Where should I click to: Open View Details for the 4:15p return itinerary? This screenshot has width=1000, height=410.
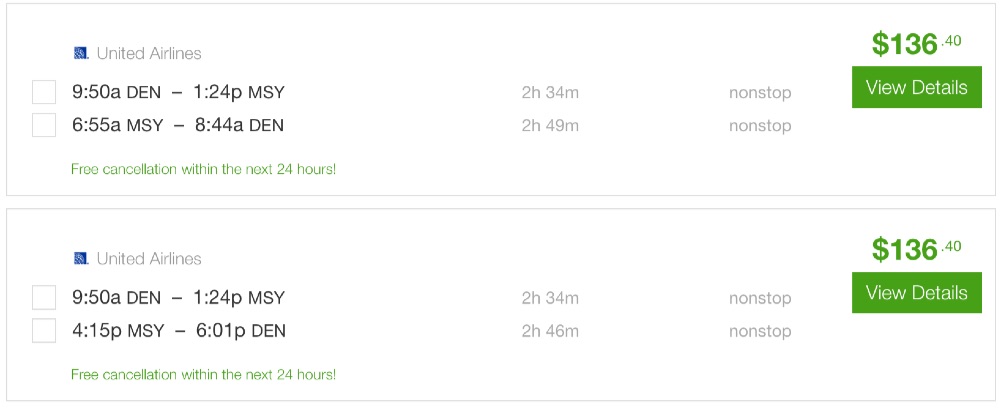point(916,293)
